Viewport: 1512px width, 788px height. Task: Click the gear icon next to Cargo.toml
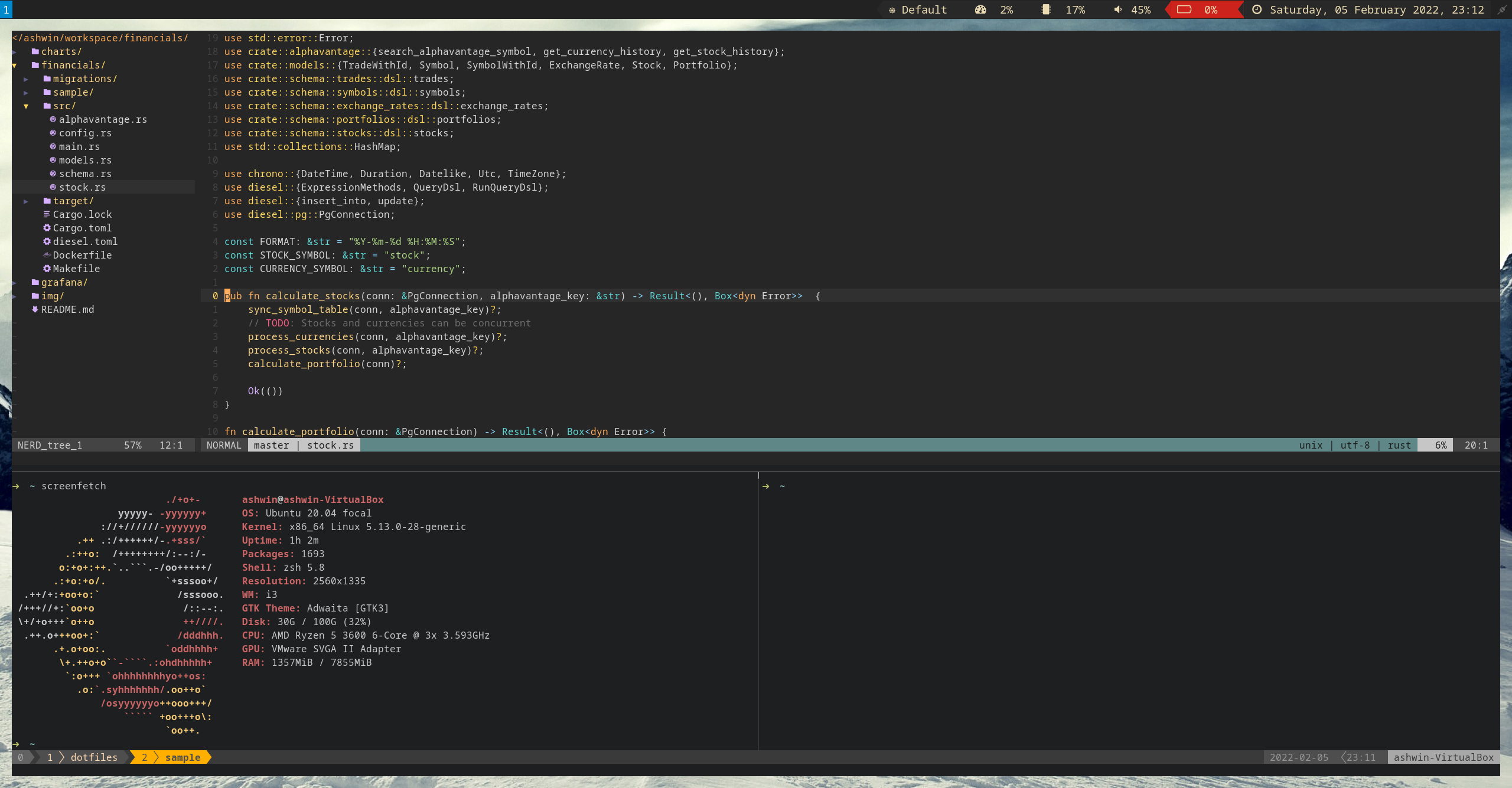(47, 228)
